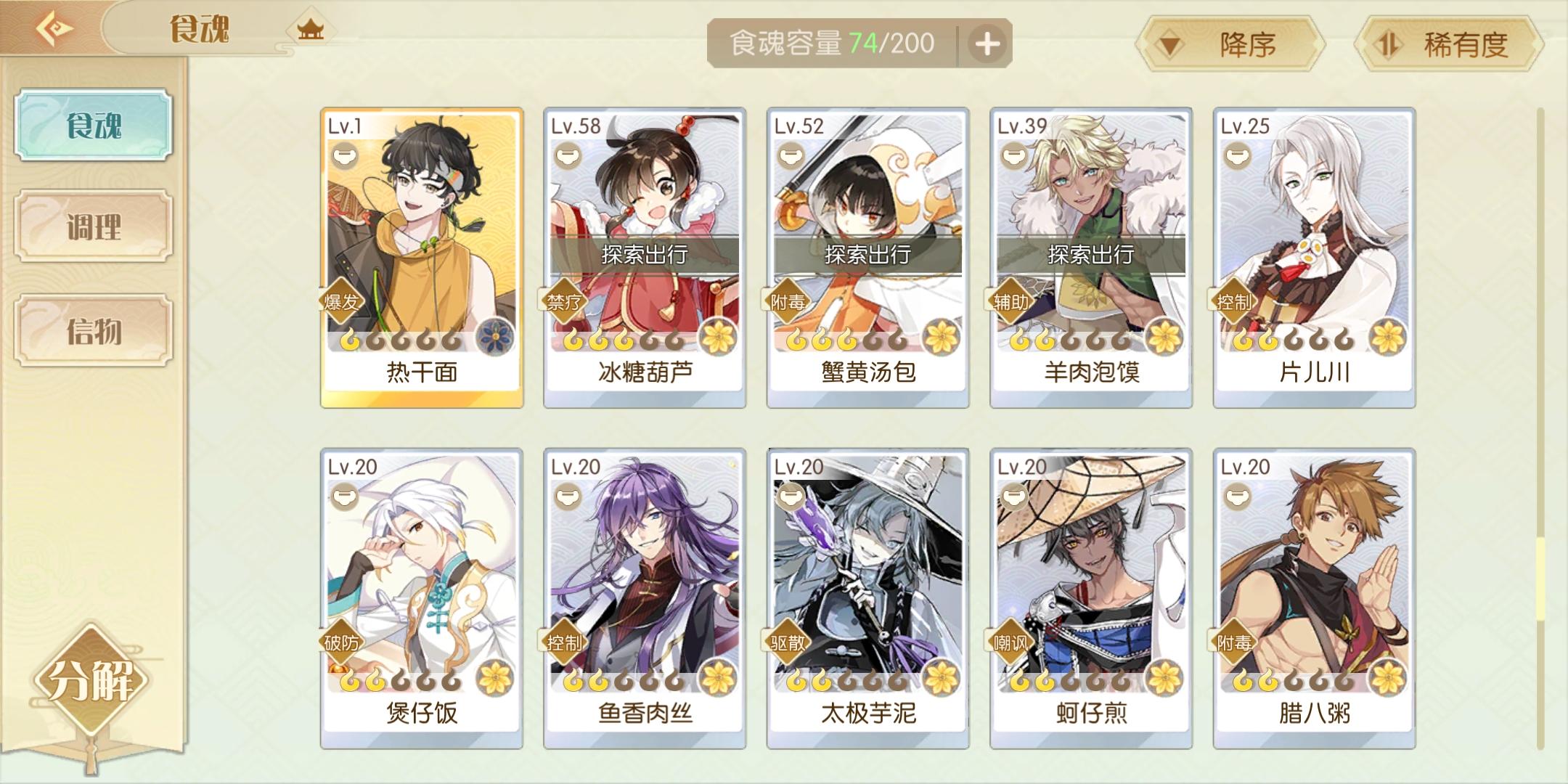The height and width of the screenshot is (784, 1568).
Task: Select the 煲仔饭 character card
Action: (422, 598)
